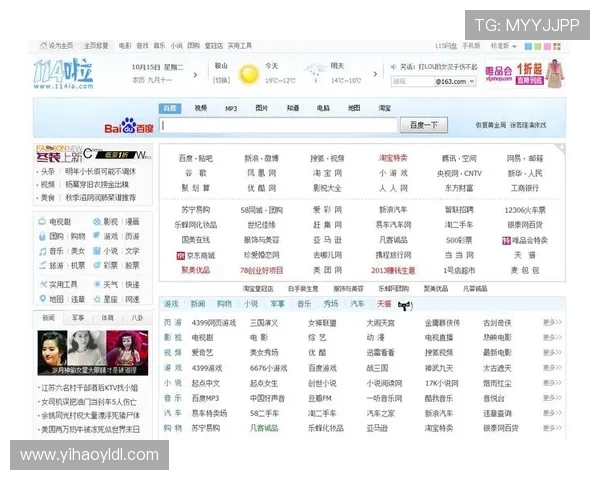Screen dimensions: 600x480
Task: Click the folded corner icon of links panel
Action: (x=561, y=149)
